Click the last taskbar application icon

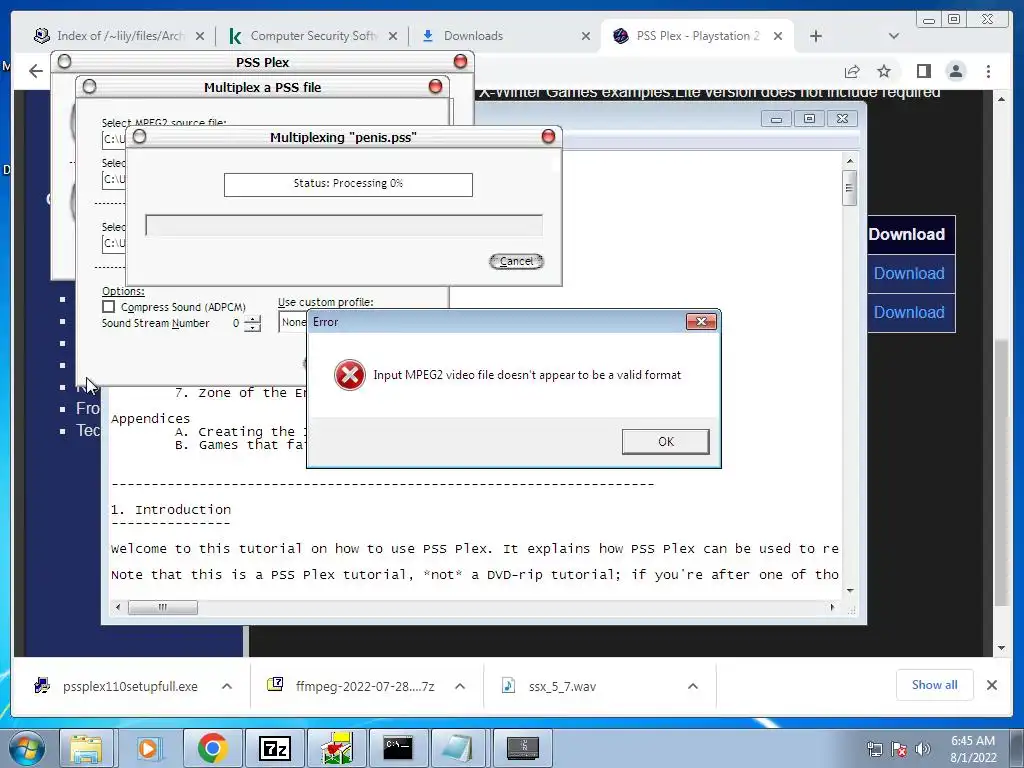tap(522, 748)
